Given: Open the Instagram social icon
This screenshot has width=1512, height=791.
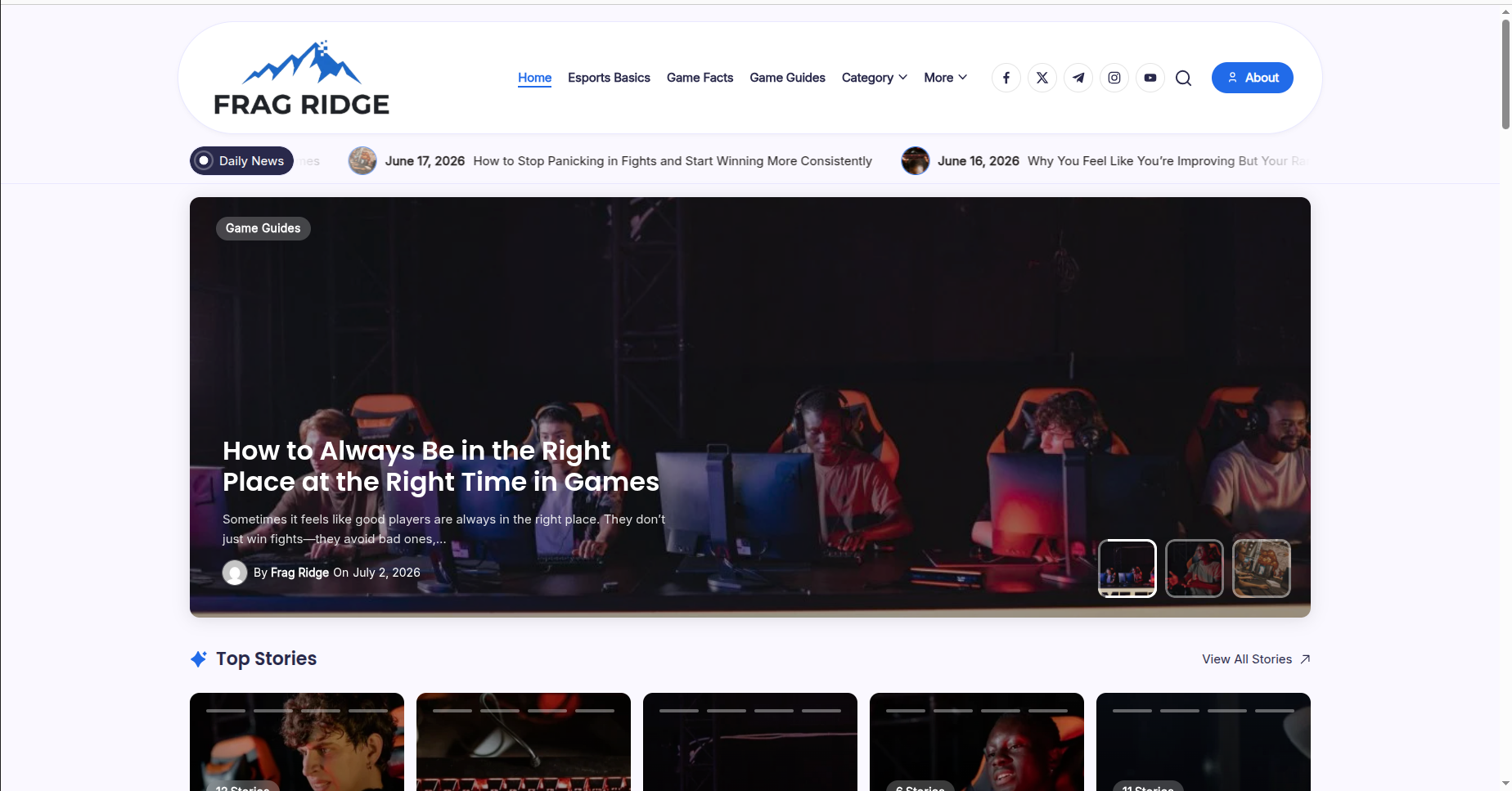Looking at the screenshot, I should point(1114,78).
